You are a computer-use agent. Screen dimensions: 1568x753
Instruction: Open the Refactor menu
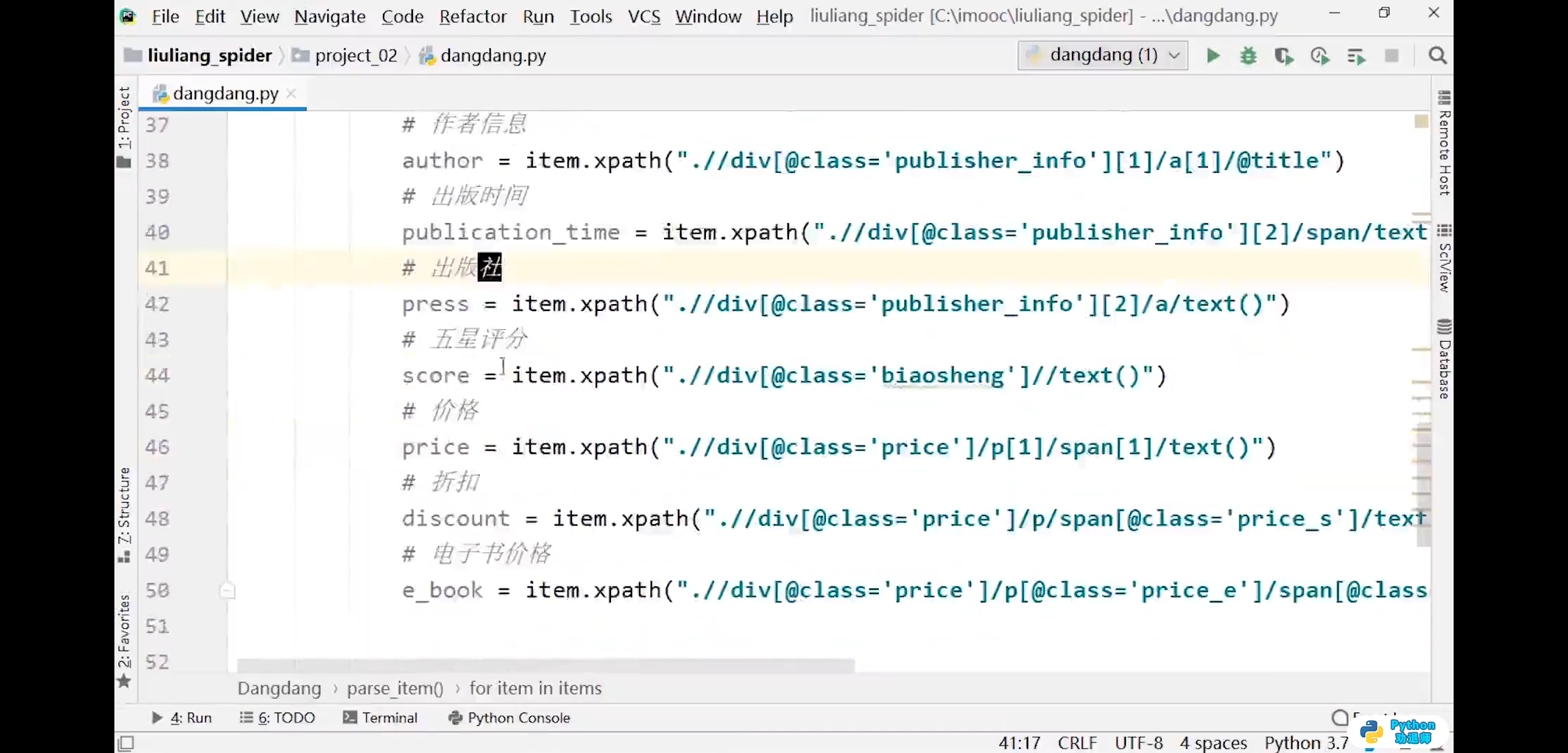coord(472,16)
